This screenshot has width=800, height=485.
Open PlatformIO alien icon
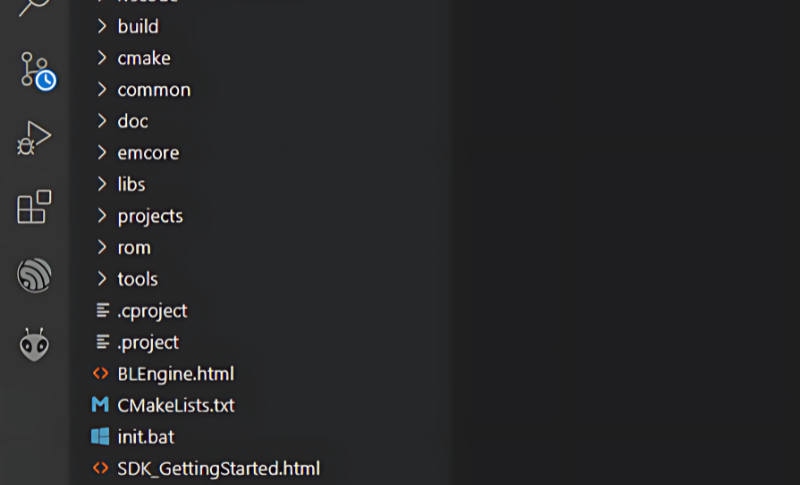(x=34, y=344)
